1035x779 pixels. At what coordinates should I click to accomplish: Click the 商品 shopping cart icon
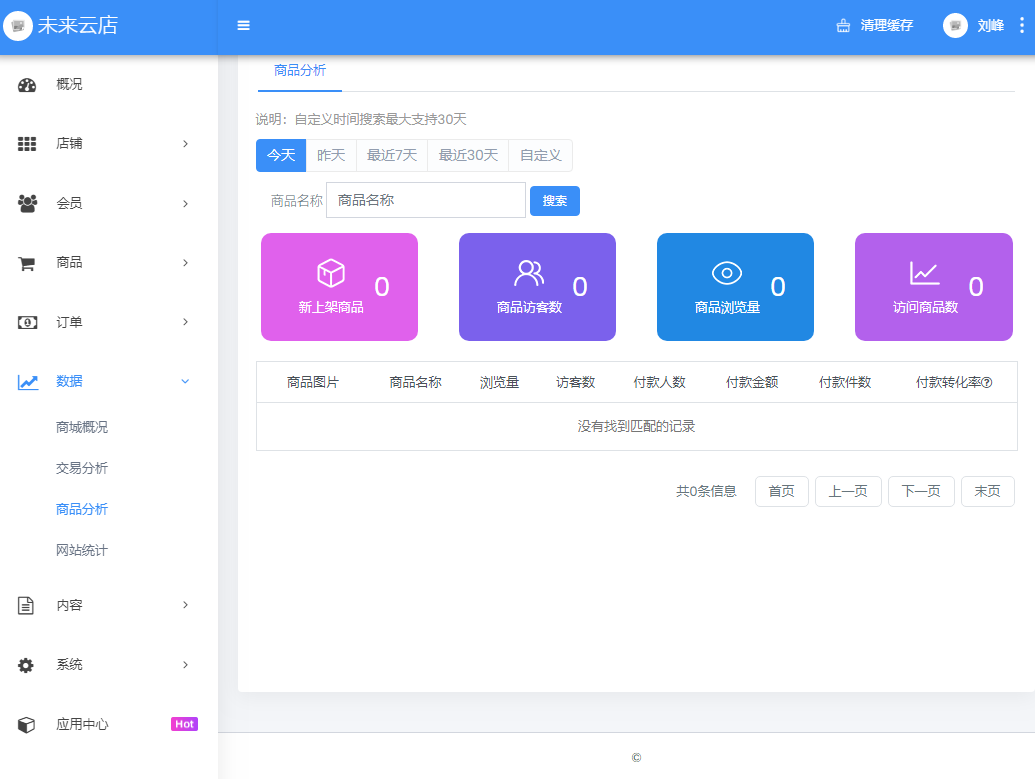point(27,263)
